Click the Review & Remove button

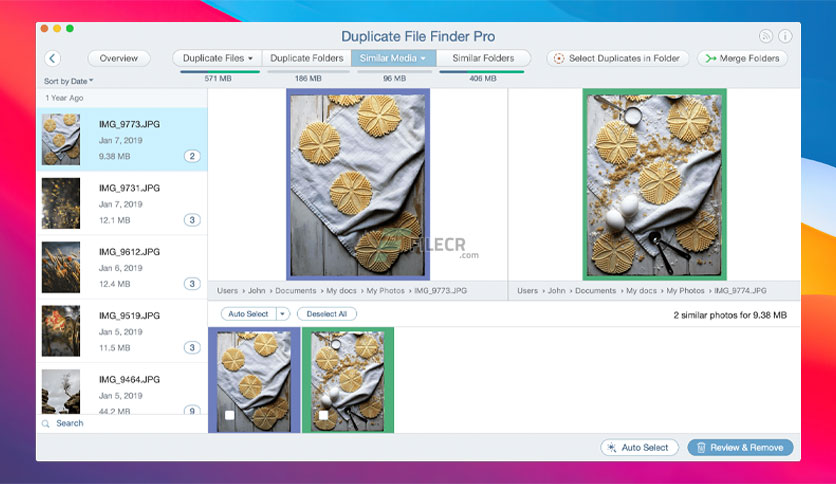[x=740, y=448]
